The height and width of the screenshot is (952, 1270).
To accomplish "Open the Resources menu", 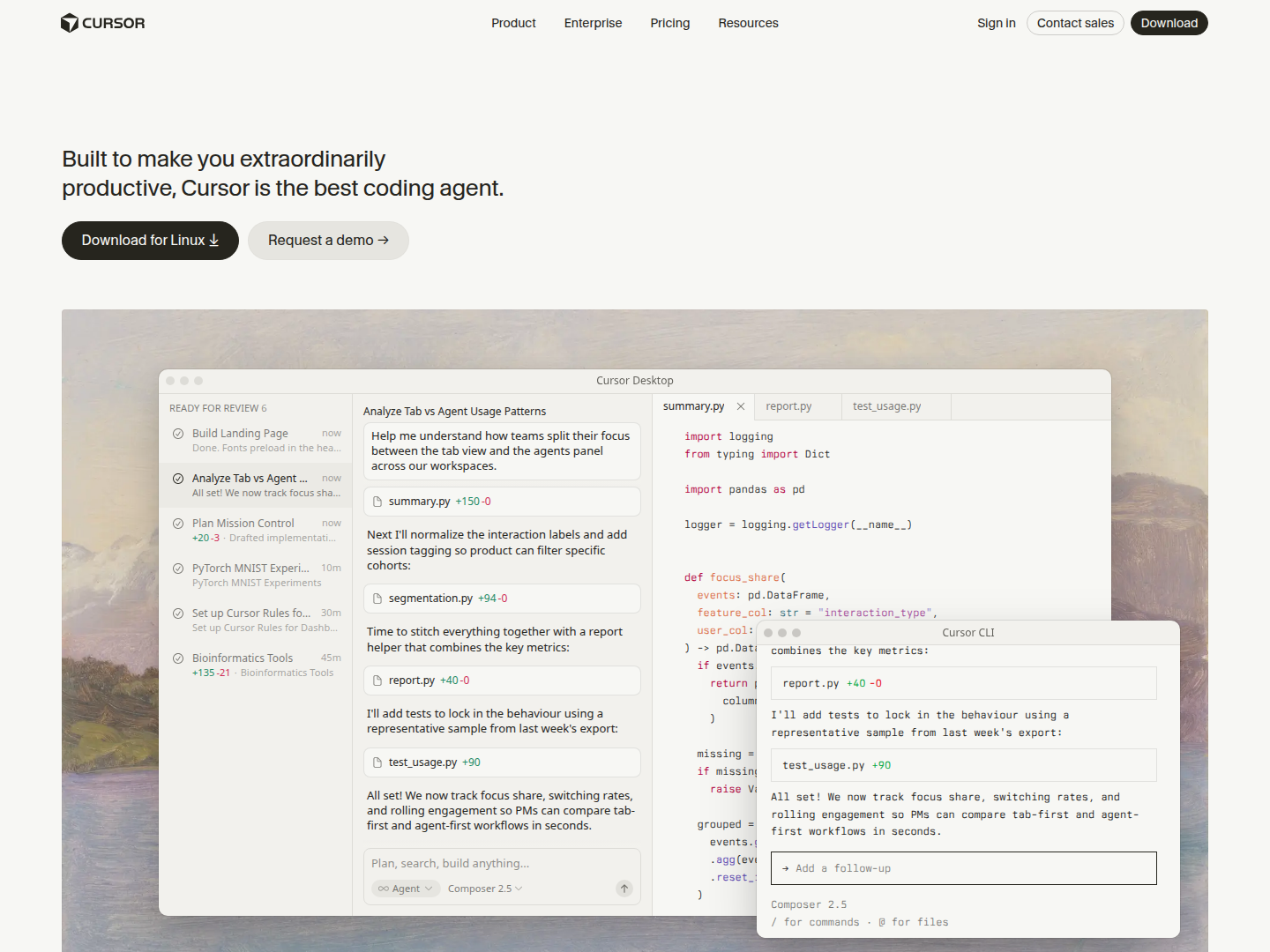I will coord(748,23).
